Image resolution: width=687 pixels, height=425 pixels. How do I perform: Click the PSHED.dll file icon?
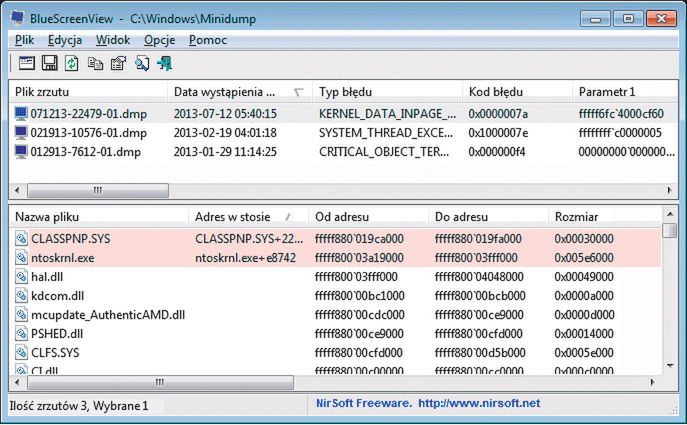coord(21,333)
